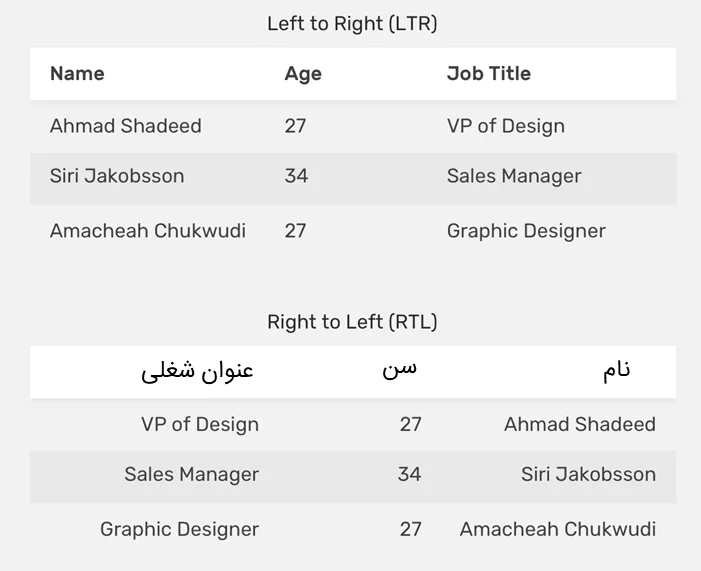Click Amacheah Chukwudi in the LTR table

coord(147,231)
